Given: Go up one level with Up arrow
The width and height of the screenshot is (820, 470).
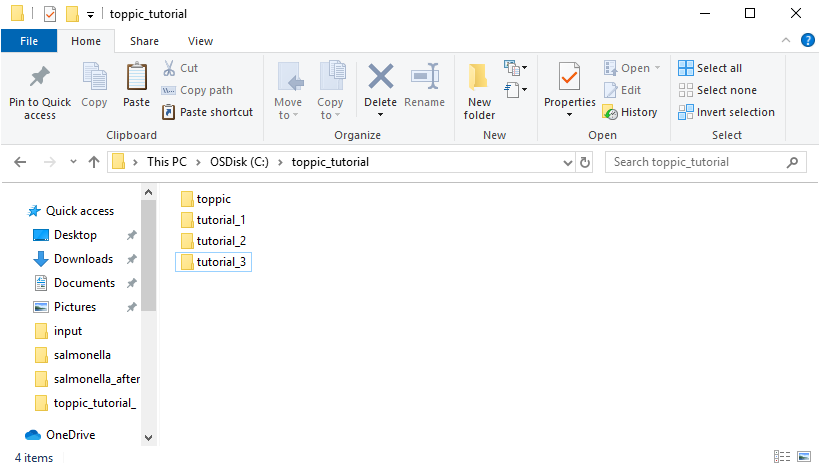Looking at the screenshot, I should coord(94,162).
